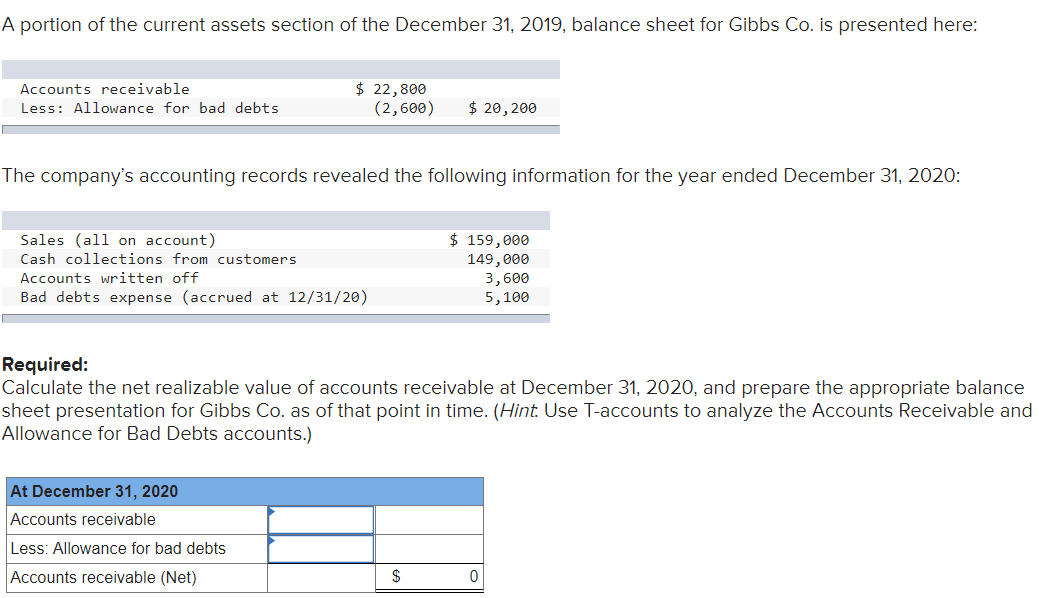Screen dimensions: 1039x598
Task: Click the Accounts receivable answer input field
Action: [x=320, y=519]
